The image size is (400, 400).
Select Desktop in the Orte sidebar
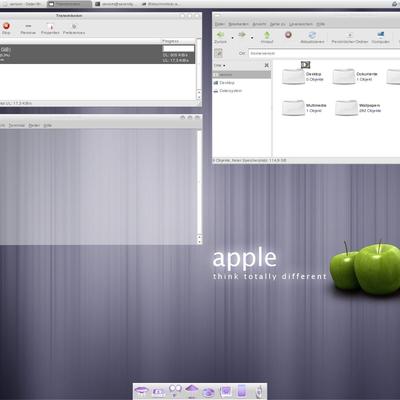[242, 83]
